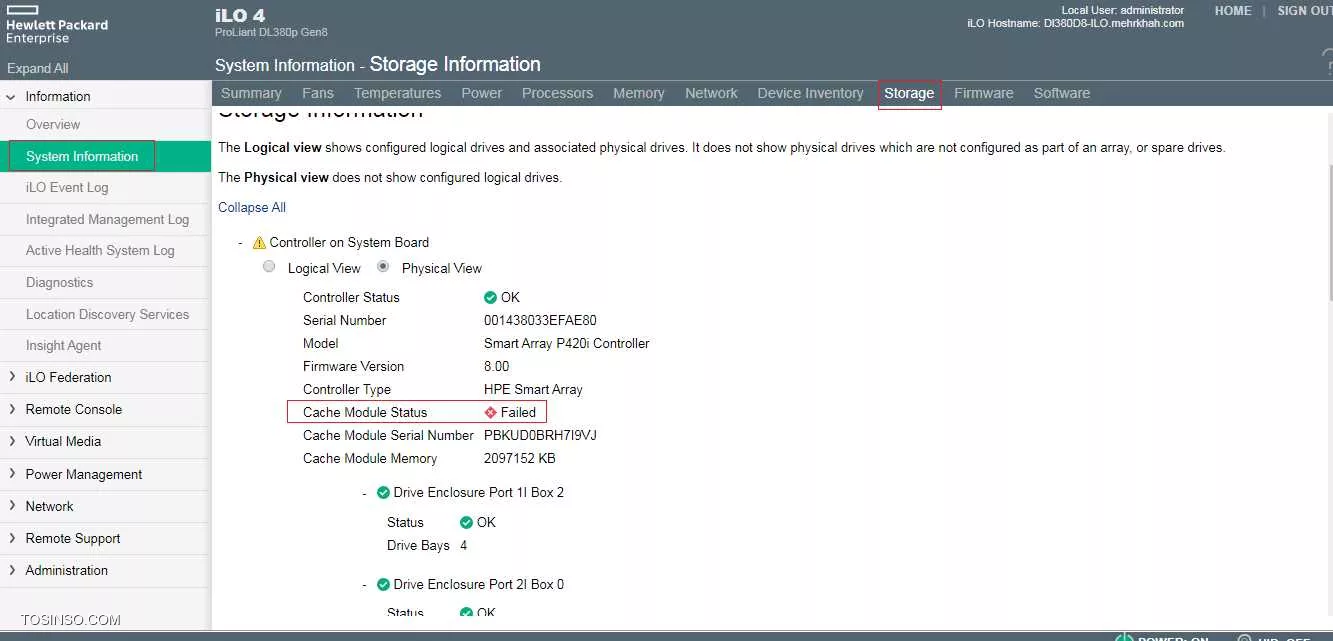Collapse the Information section in the sidebar
Viewport: 1333px width, 641px height.
tap(12, 97)
